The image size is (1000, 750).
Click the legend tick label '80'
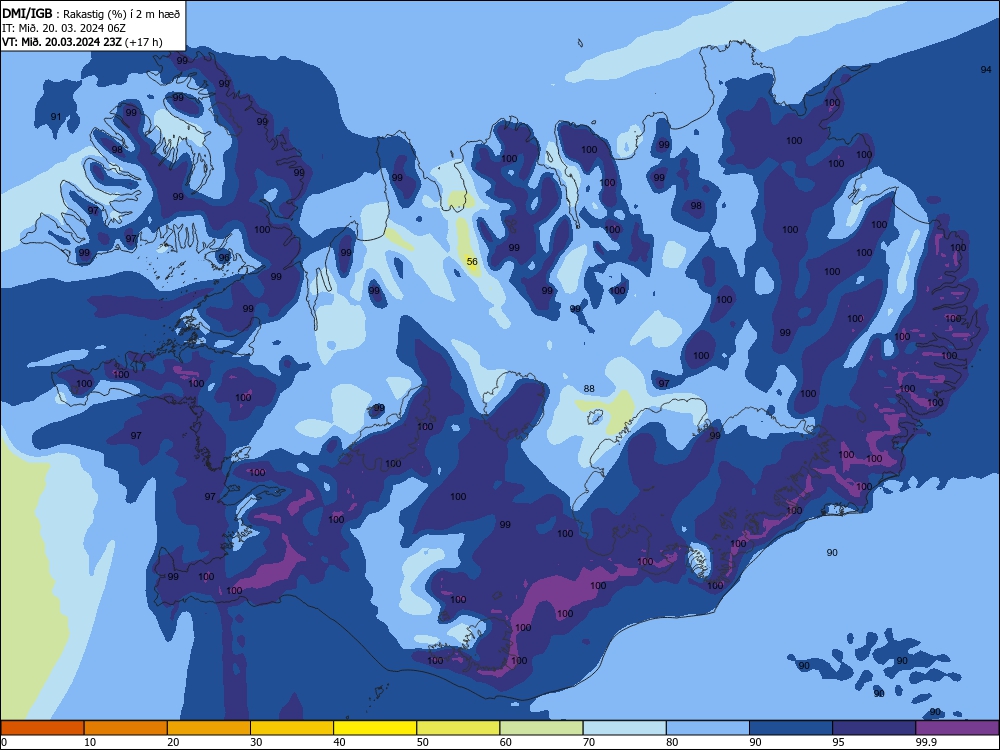[673, 742]
